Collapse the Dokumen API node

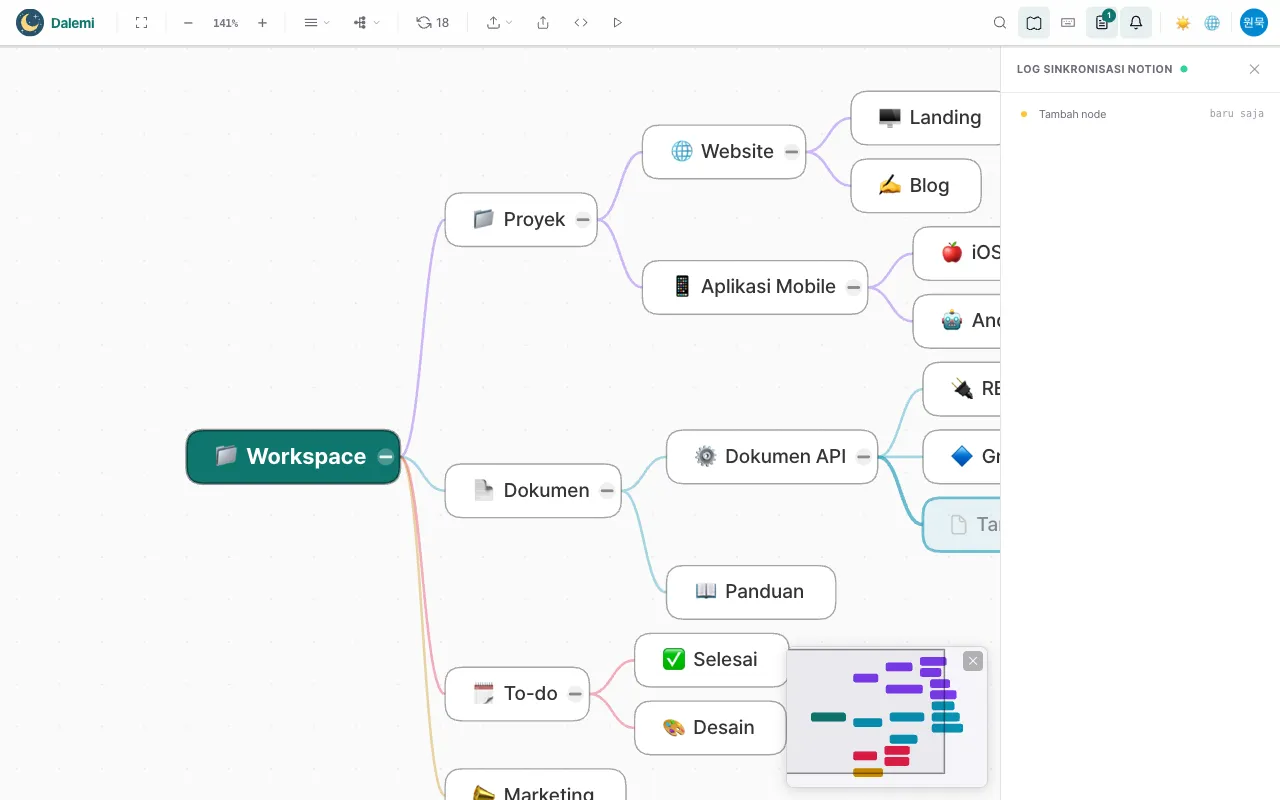[x=863, y=457]
